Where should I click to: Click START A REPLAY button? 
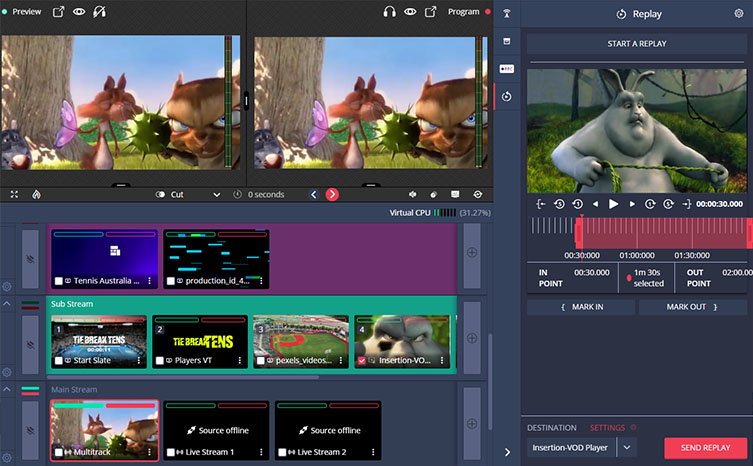click(637, 44)
